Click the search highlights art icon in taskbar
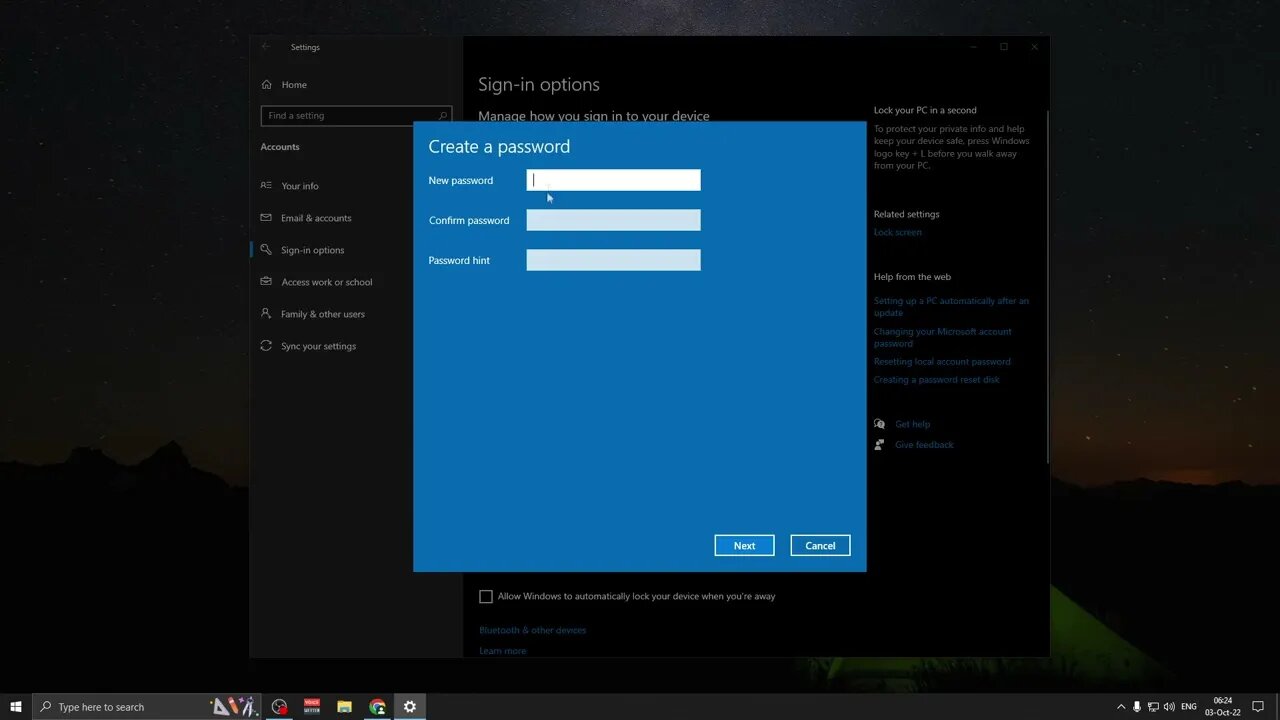1280x720 pixels. (234, 707)
